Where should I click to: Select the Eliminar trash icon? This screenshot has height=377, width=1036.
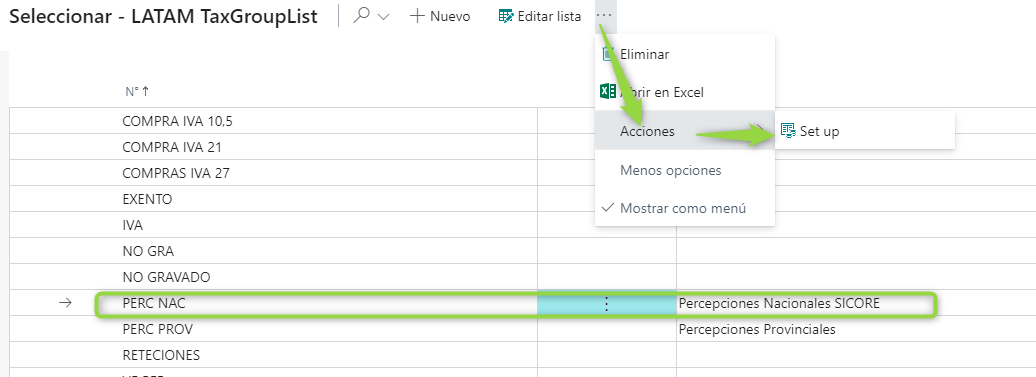[609, 54]
